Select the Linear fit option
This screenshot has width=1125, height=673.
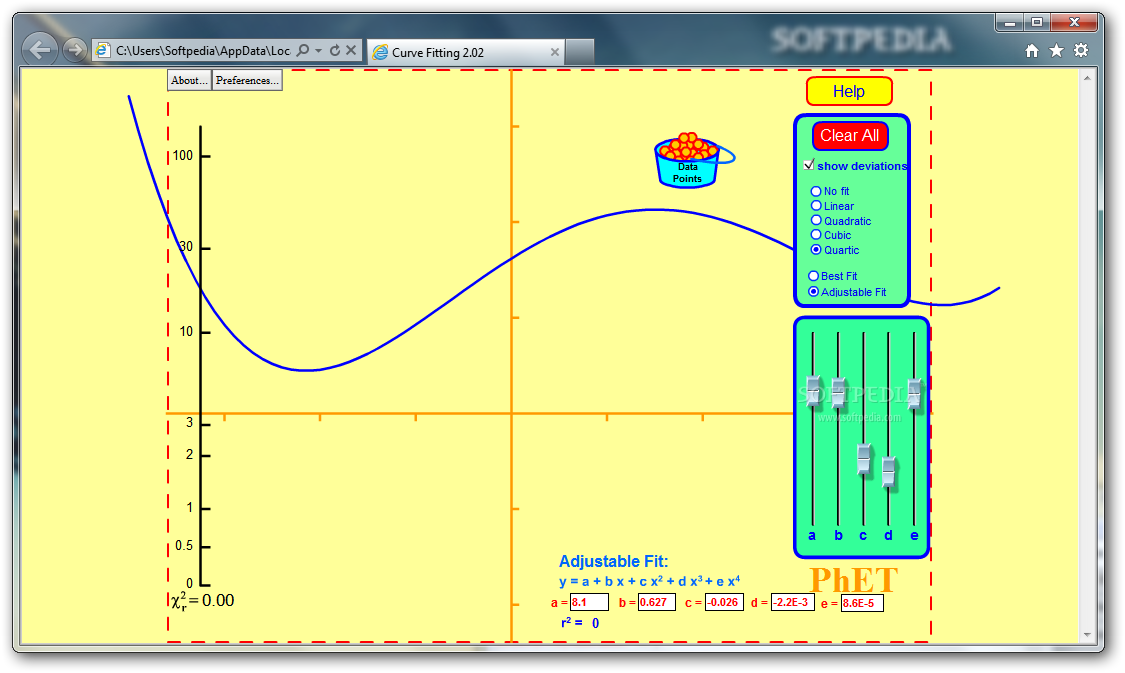[x=816, y=206]
